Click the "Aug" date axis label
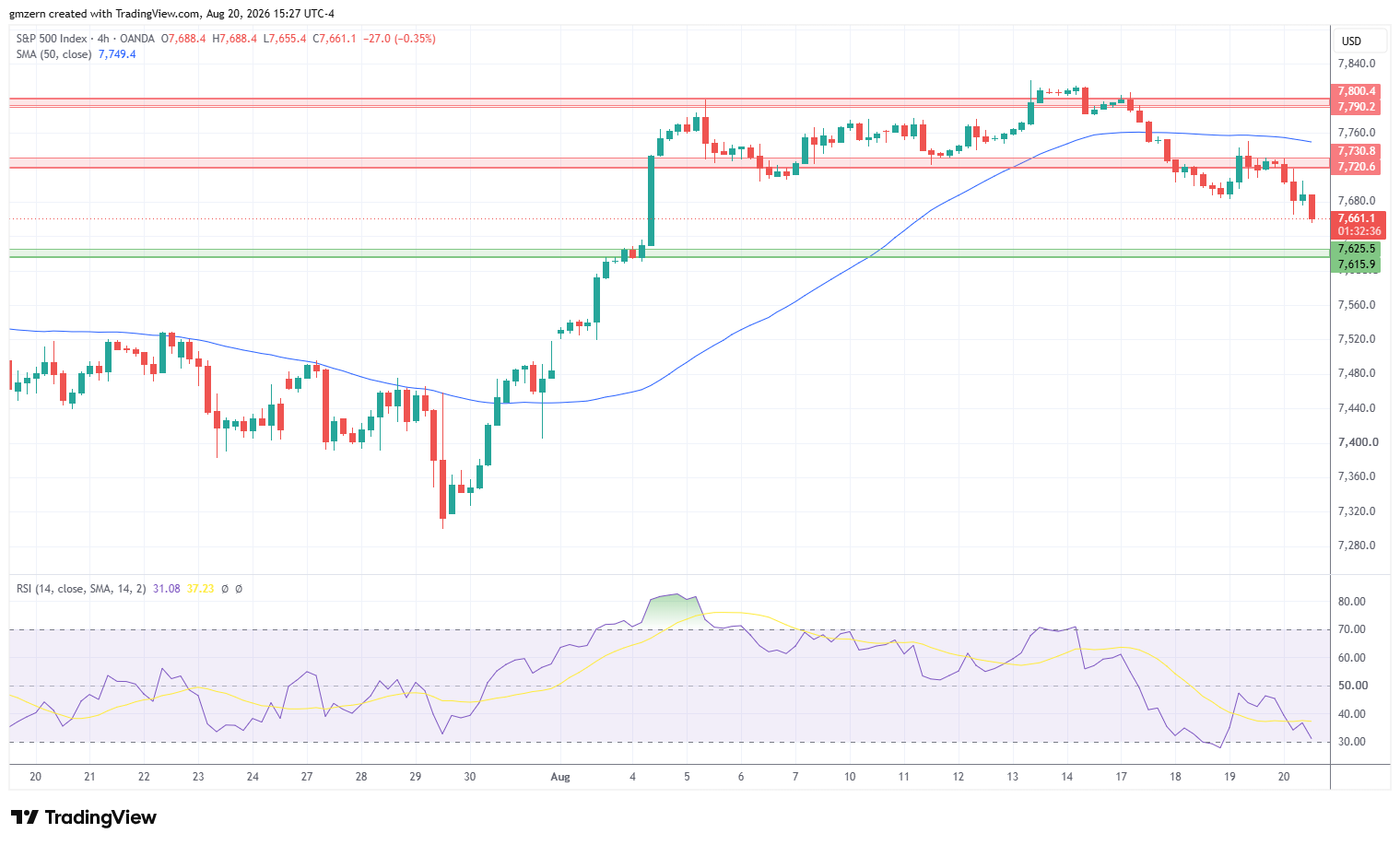The image size is (1400, 845). [560, 777]
